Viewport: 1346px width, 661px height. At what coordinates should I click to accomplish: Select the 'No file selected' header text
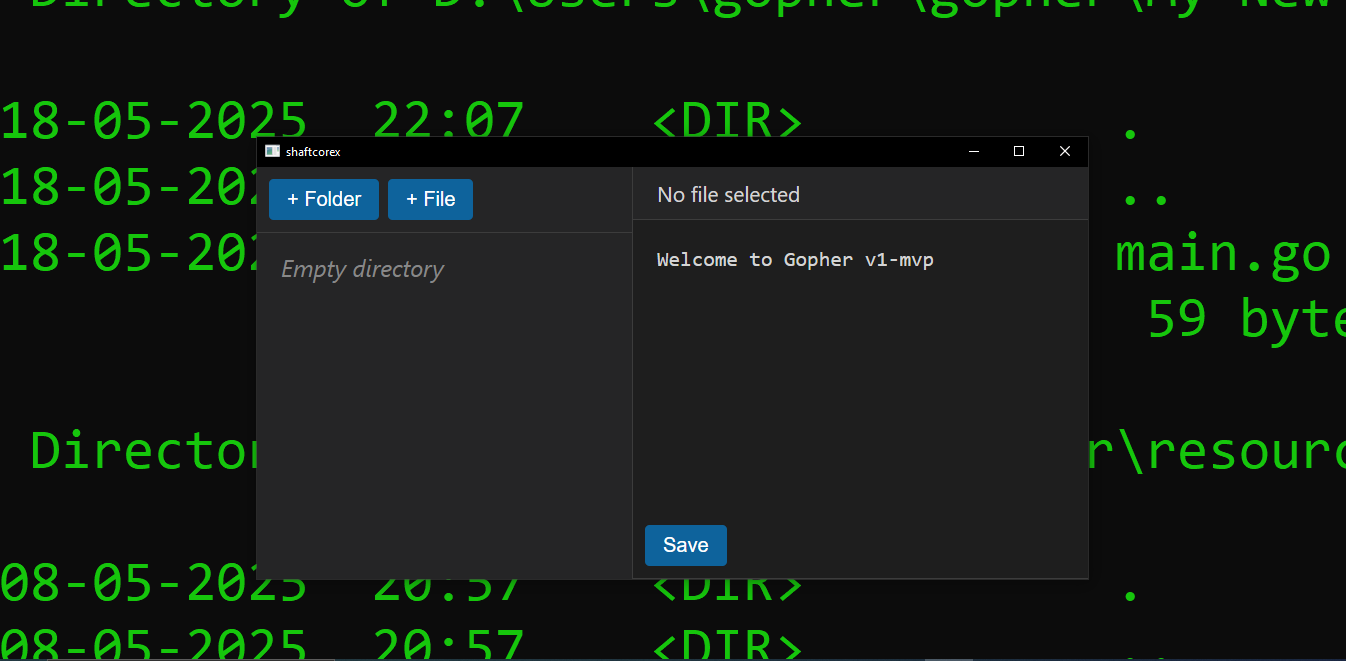click(728, 195)
